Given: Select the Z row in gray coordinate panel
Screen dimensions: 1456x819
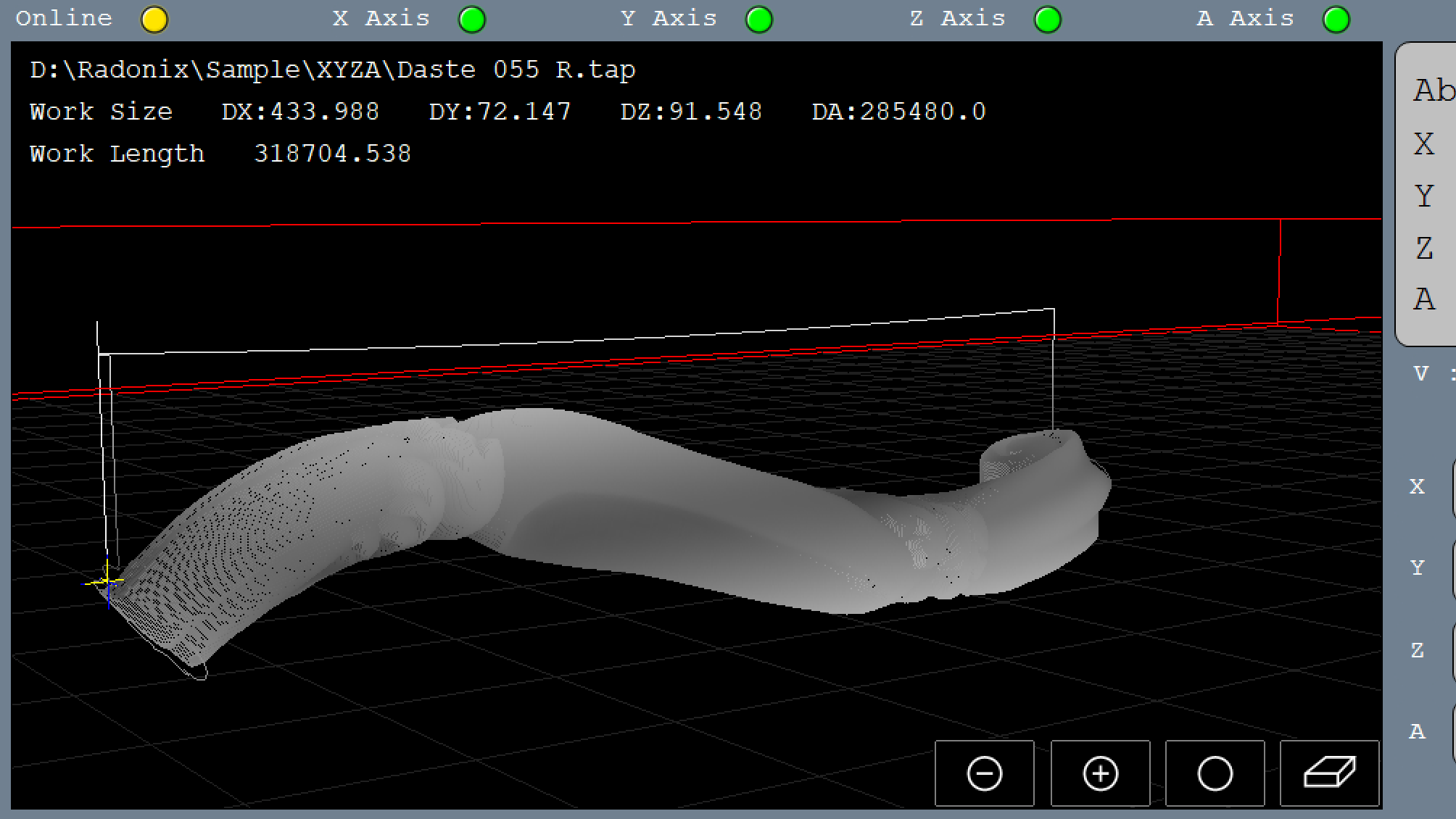Looking at the screenshot, I should click(x=1424, y=249).
